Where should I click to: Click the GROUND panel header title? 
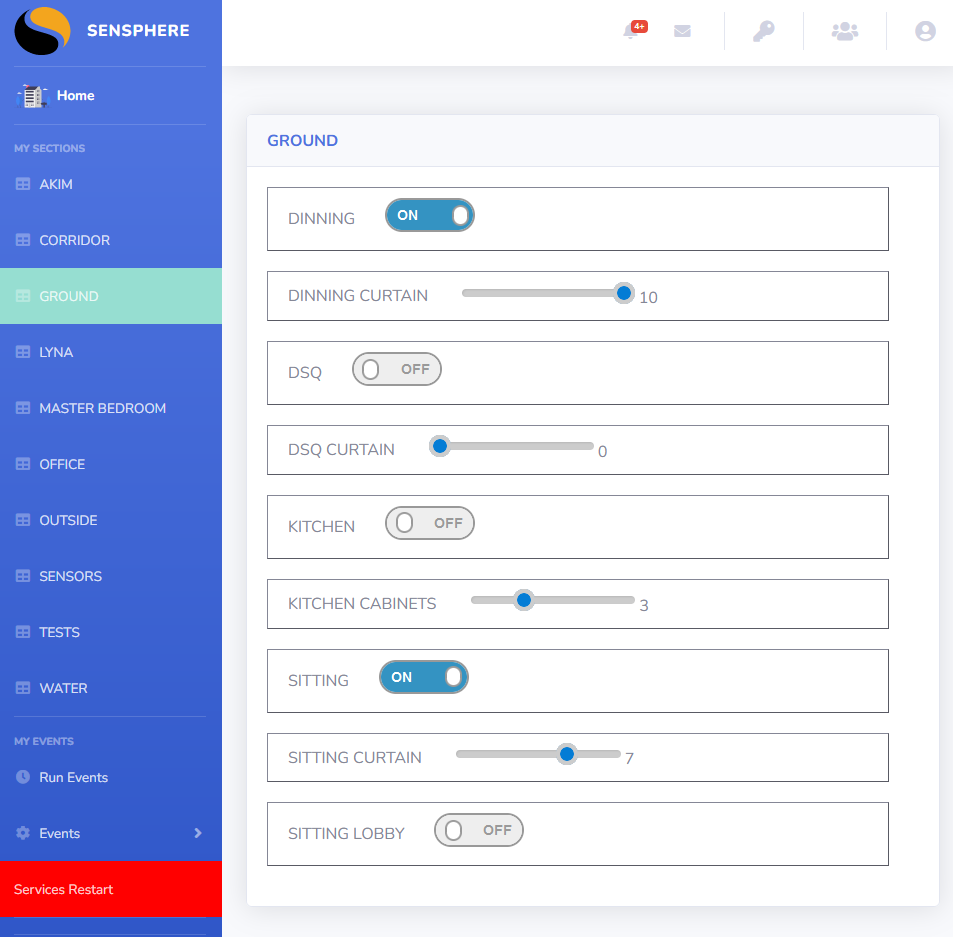pyautogui.click(x=302, y=141)
